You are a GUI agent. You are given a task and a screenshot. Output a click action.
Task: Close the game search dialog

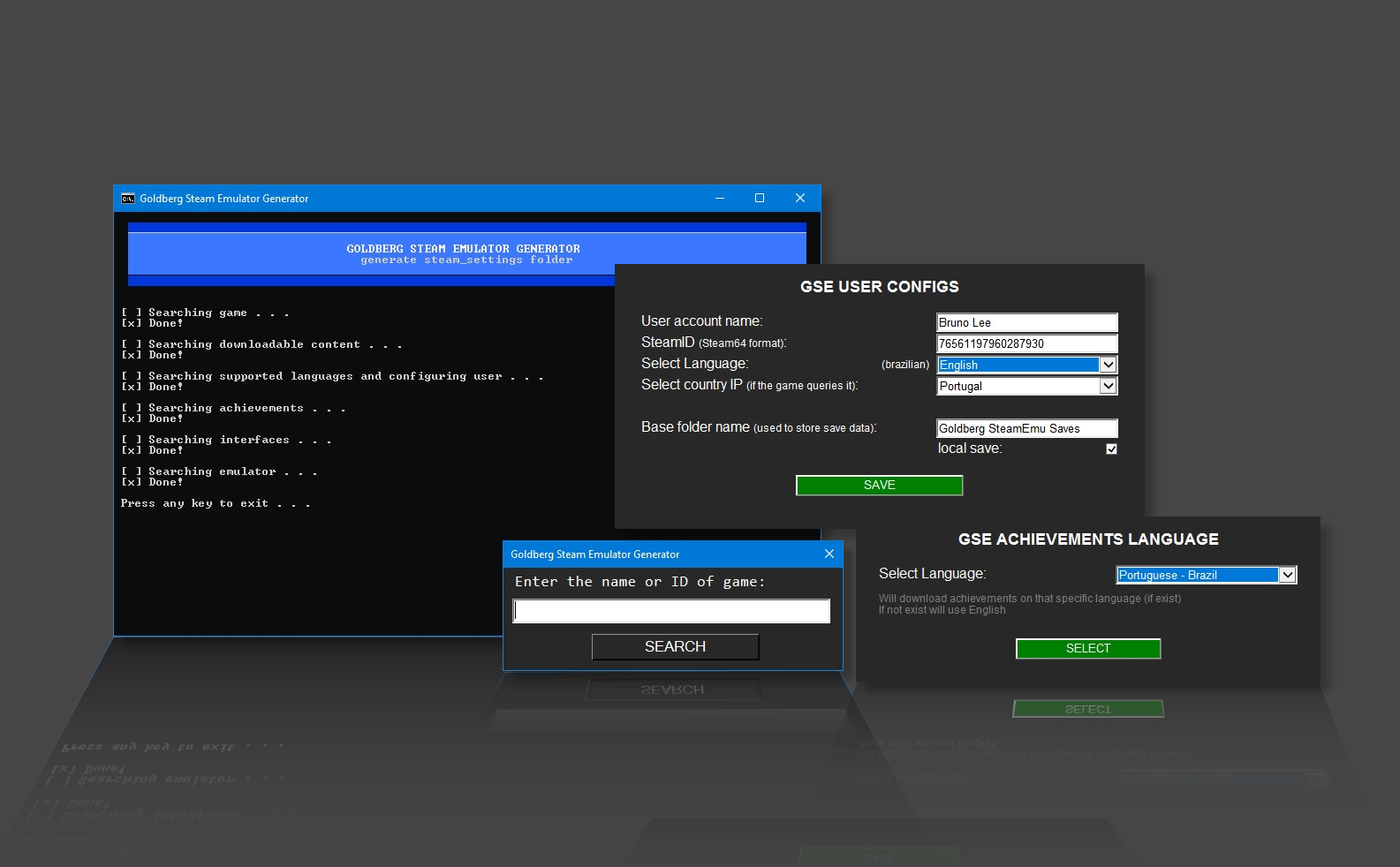(829, 554)
